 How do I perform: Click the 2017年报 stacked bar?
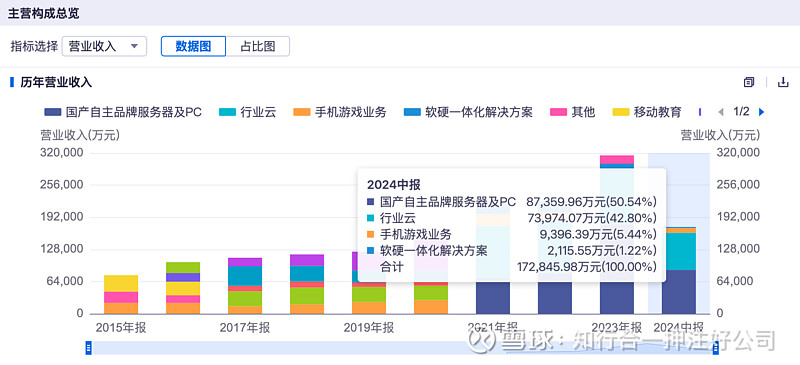tap(245, 286)
